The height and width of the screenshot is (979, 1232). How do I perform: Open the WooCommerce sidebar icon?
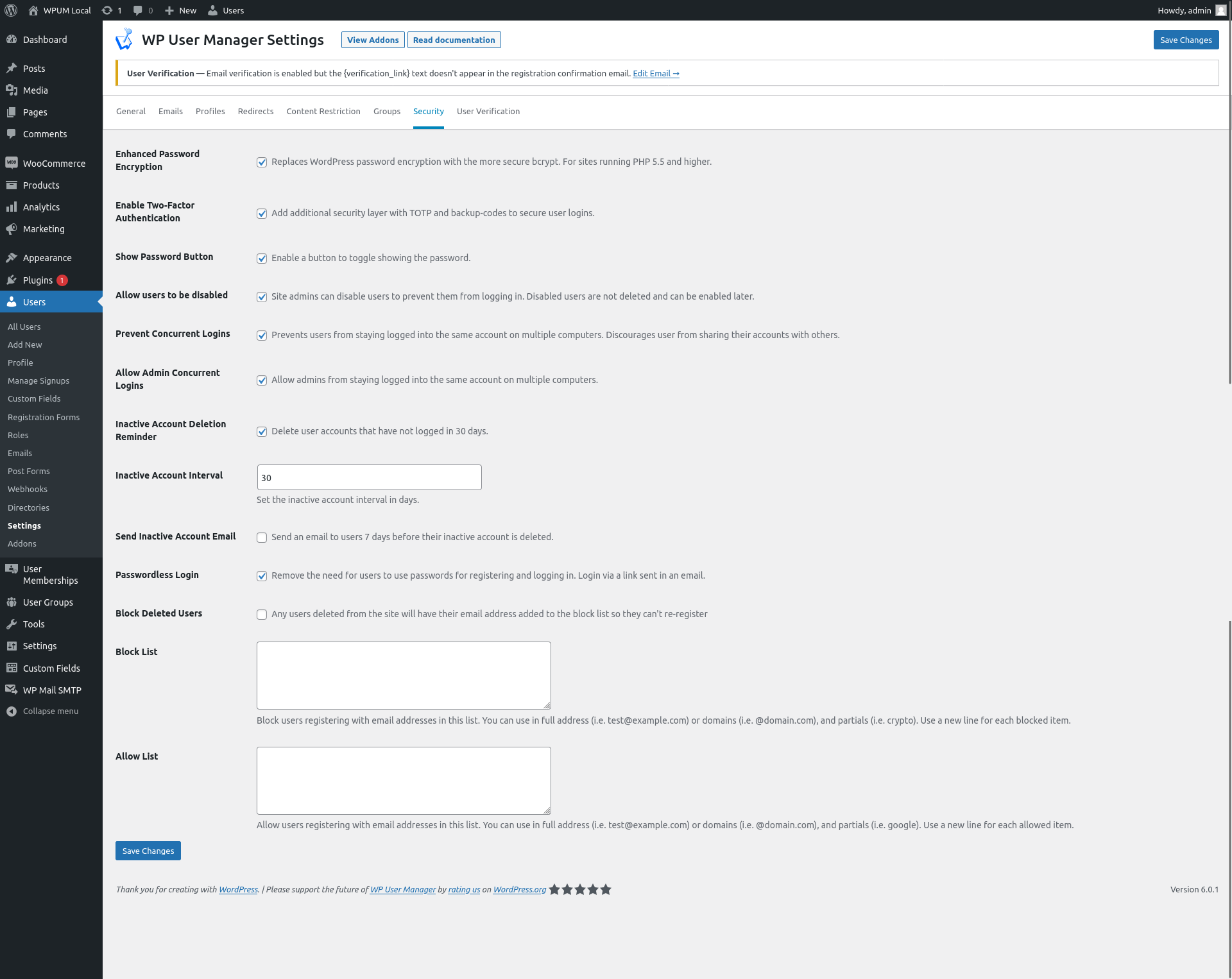click(x=12, y=163)
